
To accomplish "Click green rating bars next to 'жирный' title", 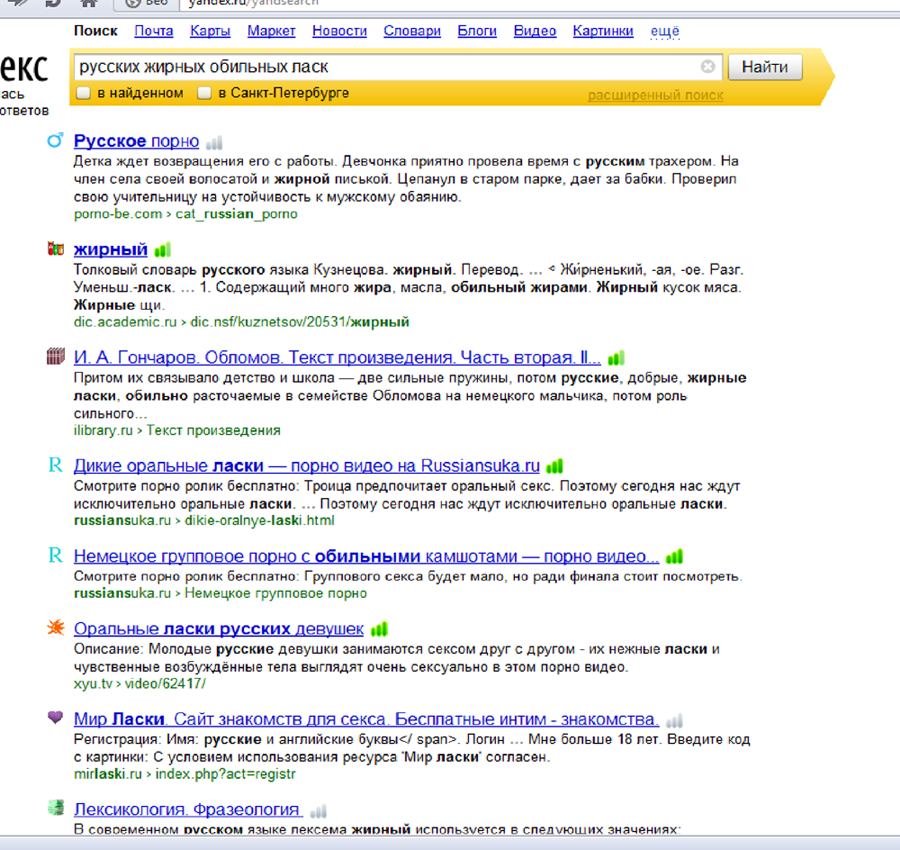I will (162, 250).
